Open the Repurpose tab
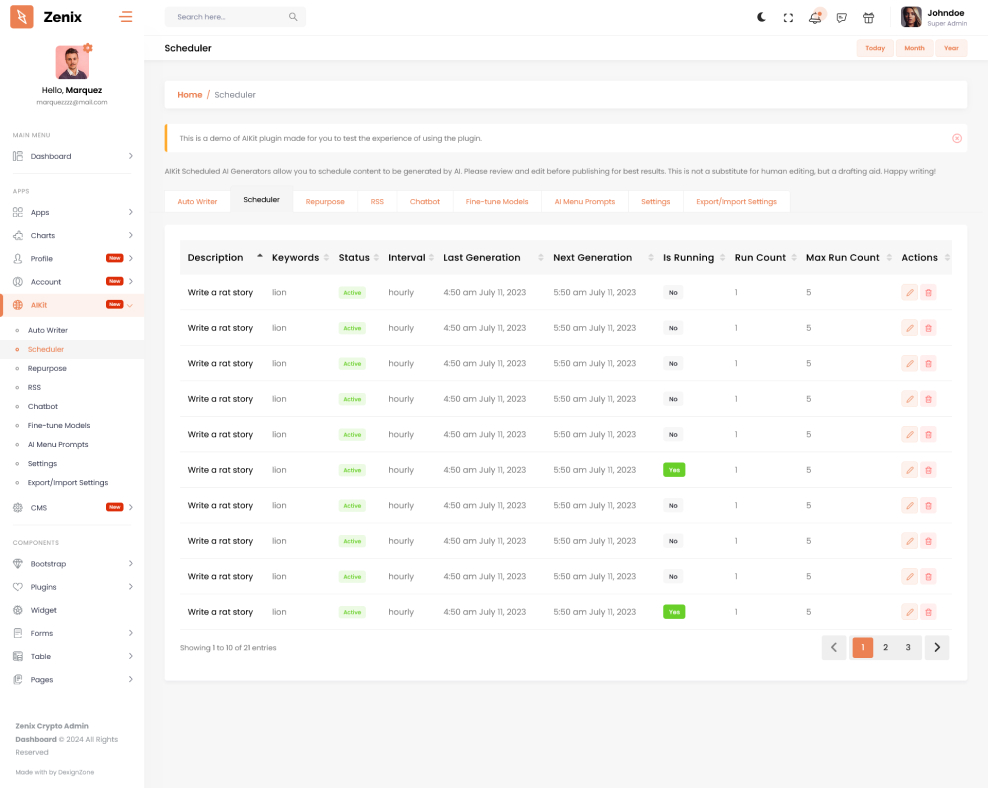The image size is (988, 788). pyautogui.click(x=325, y=201)
